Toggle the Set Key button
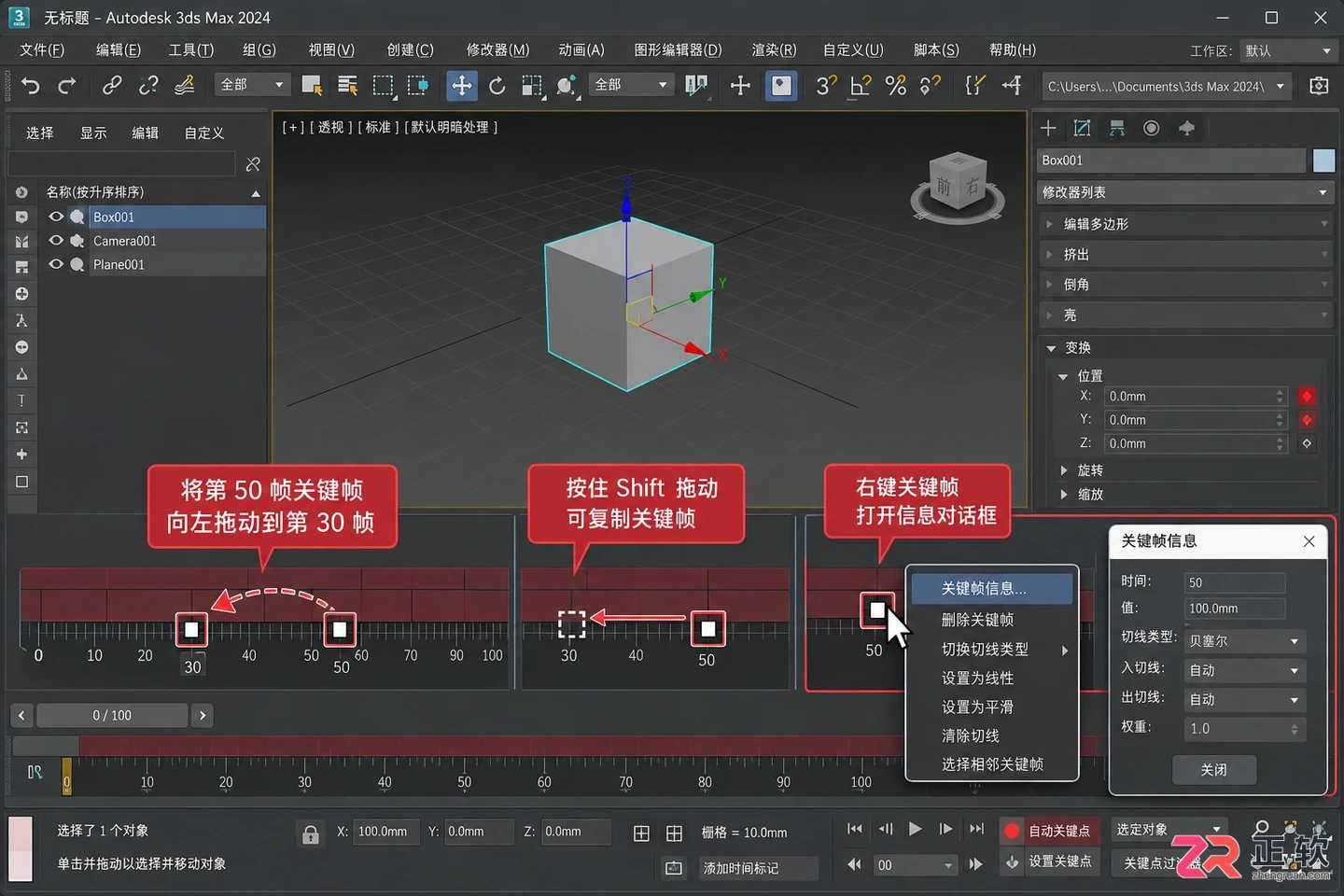Screen dimensions: 1344x896 click(x=1051, y=861)
